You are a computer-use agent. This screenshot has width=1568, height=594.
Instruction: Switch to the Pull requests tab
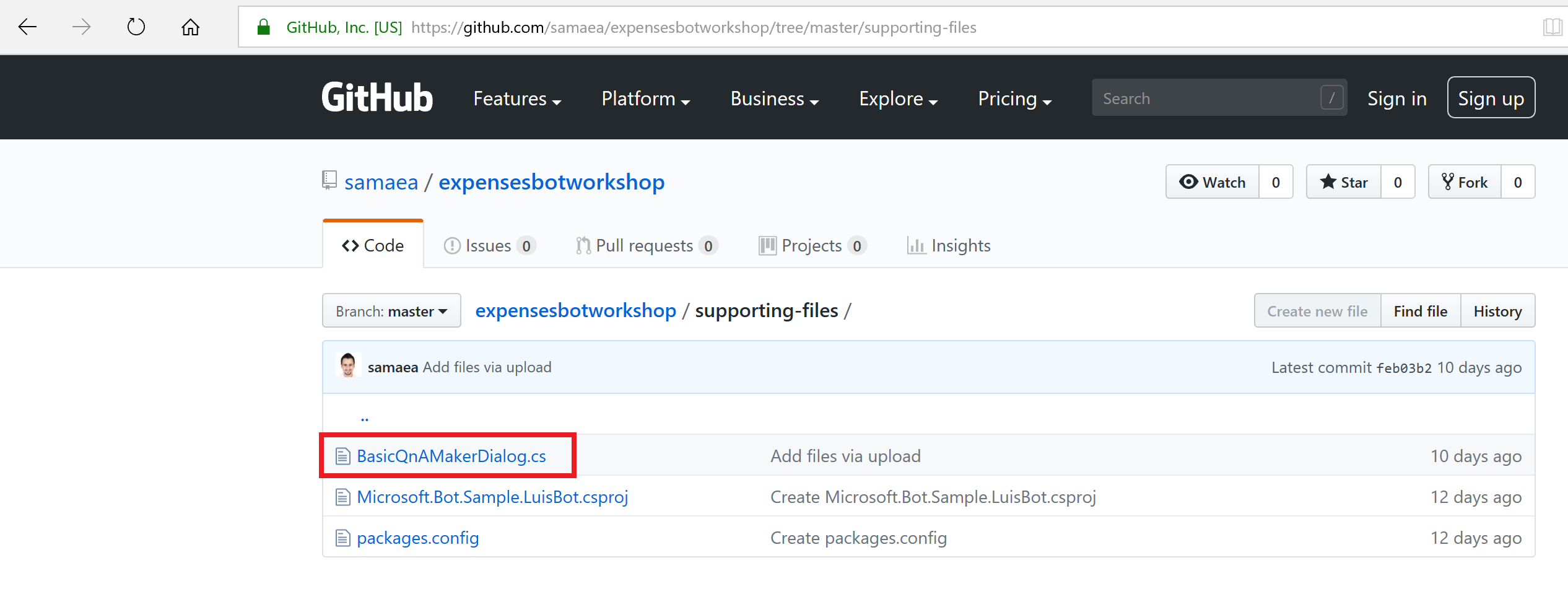point(647,245)
